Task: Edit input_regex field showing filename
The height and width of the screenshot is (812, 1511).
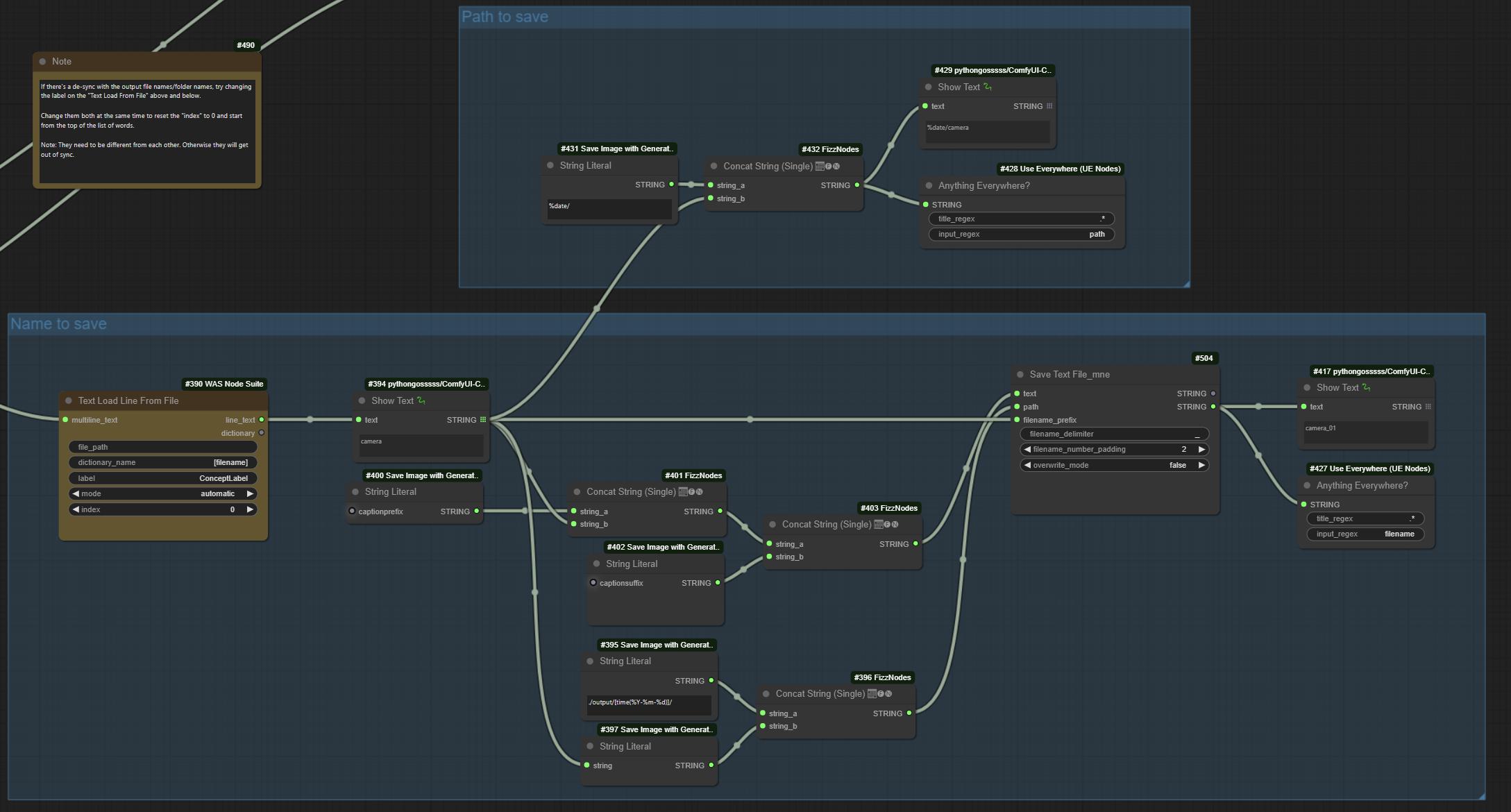Action: click(x=1366, y=534)
